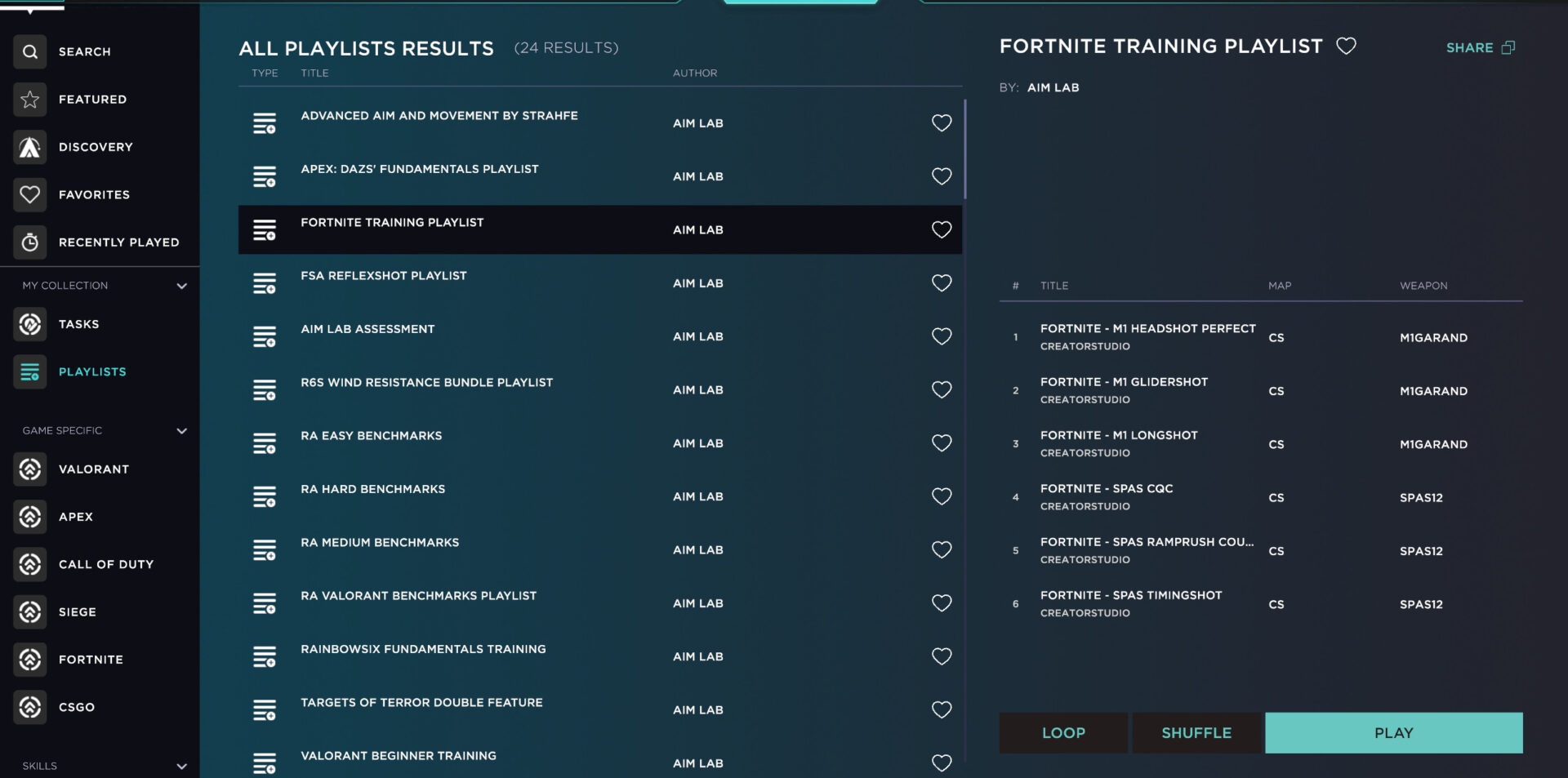1568x778 pixels.
Task: Open Discovery via the Aim Lab logo icon
Action: tap(29, 147)
